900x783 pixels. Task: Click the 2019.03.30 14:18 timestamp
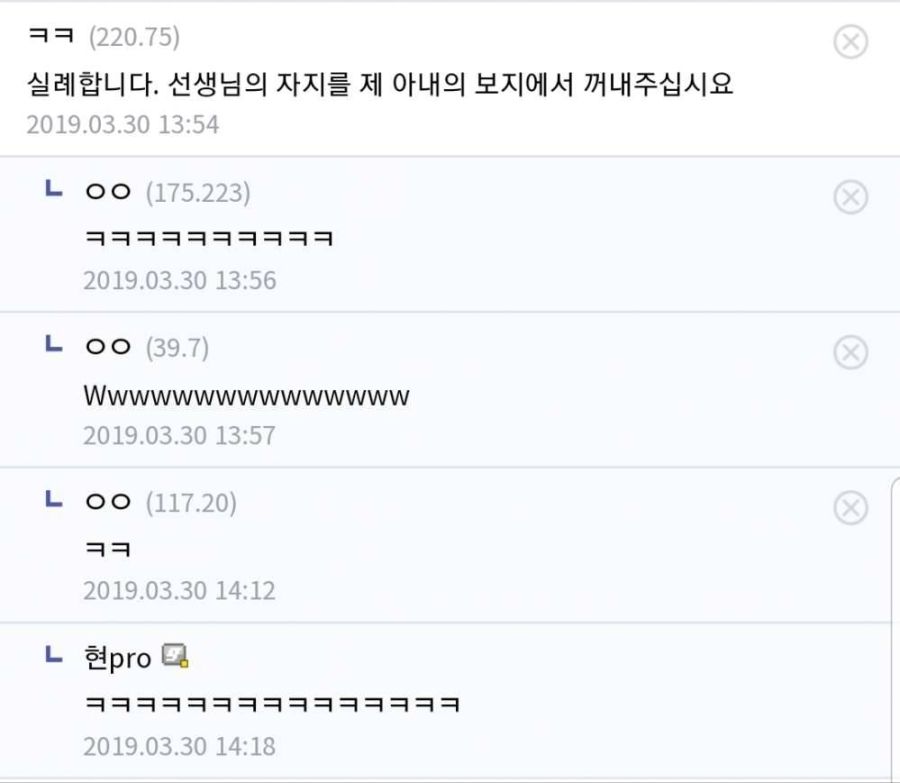pos(179,746)
